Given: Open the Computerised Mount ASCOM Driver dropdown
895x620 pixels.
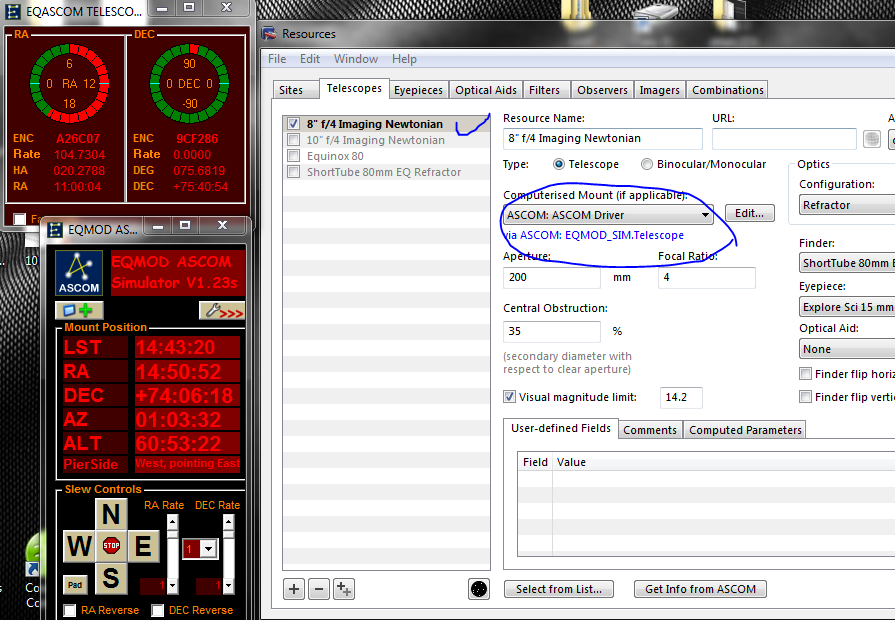Looking at the screenshot, I should point(608,215).
